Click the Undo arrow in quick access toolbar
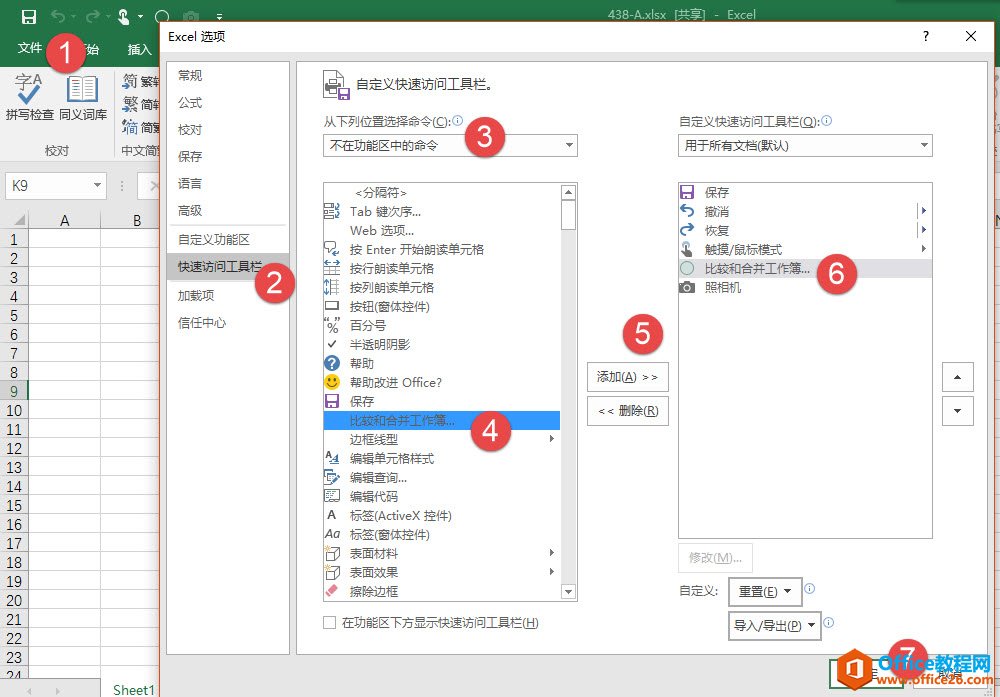 tap(58, 17)
